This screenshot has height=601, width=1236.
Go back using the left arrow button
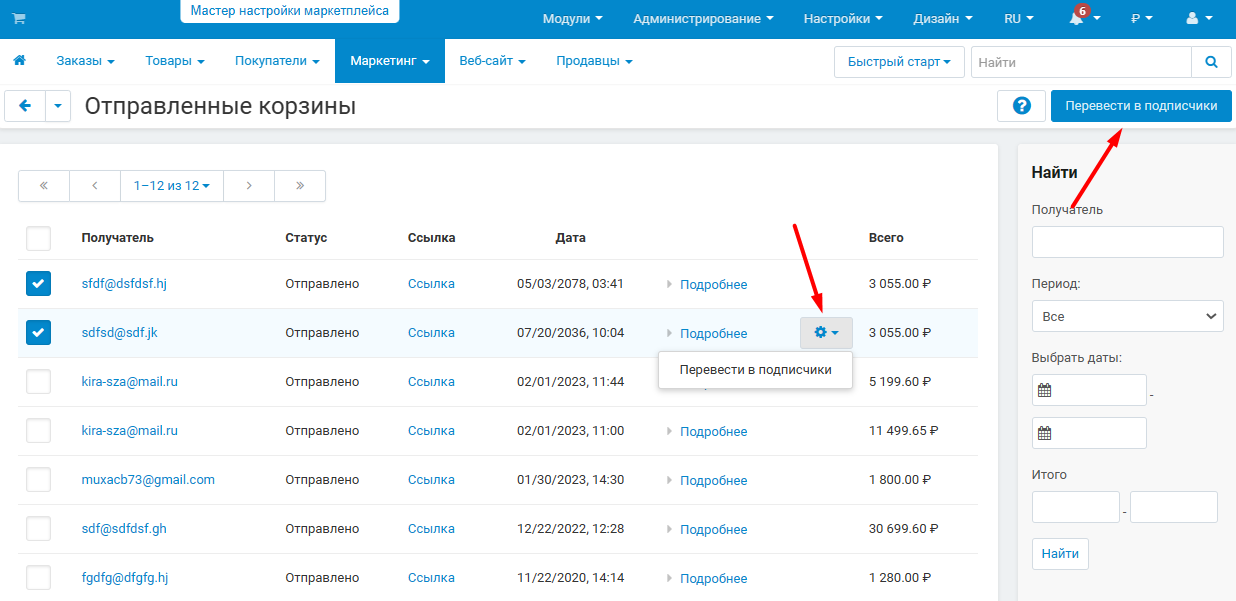point(25,106)
